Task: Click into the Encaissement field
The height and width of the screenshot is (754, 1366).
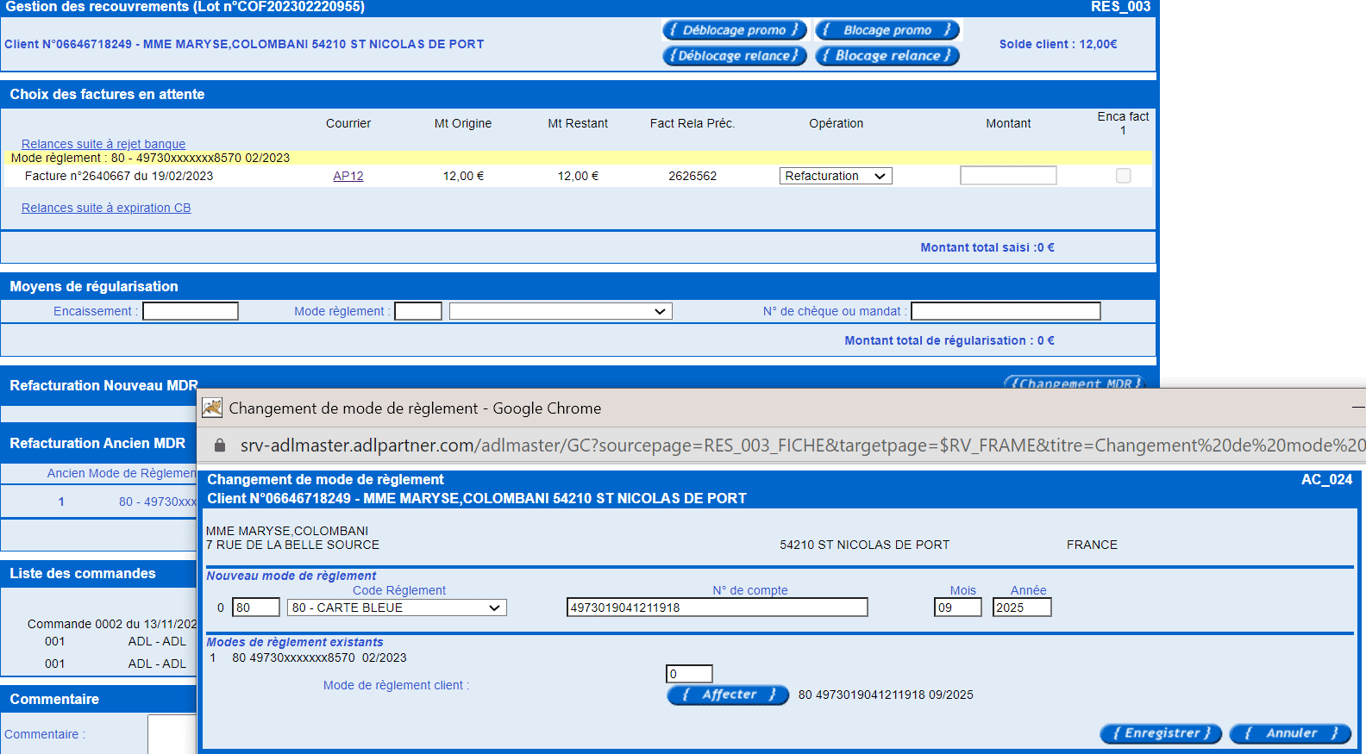Action: 190,312
